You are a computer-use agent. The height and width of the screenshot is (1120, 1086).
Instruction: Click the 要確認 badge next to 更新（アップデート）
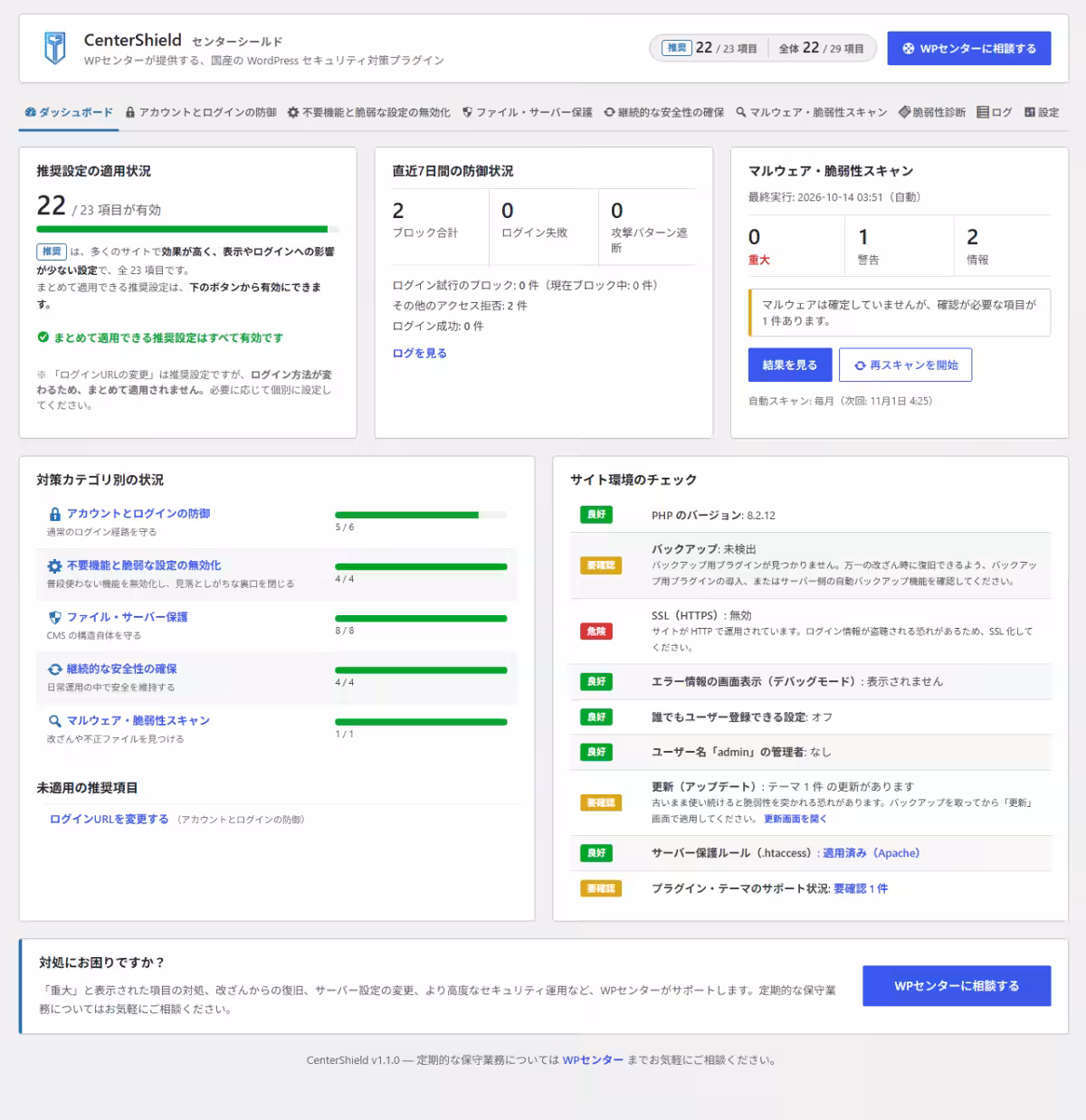click(x=601, y=802)
